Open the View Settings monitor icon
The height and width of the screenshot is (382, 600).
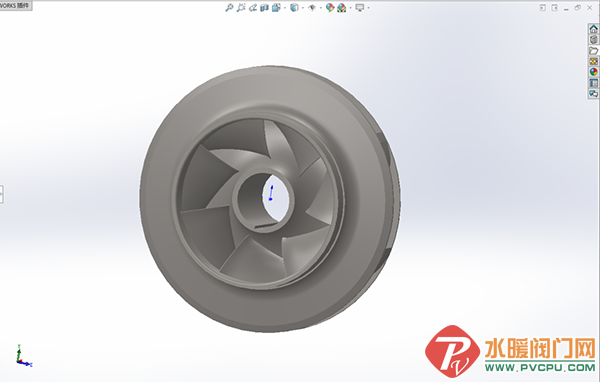[x=360, y=8]
